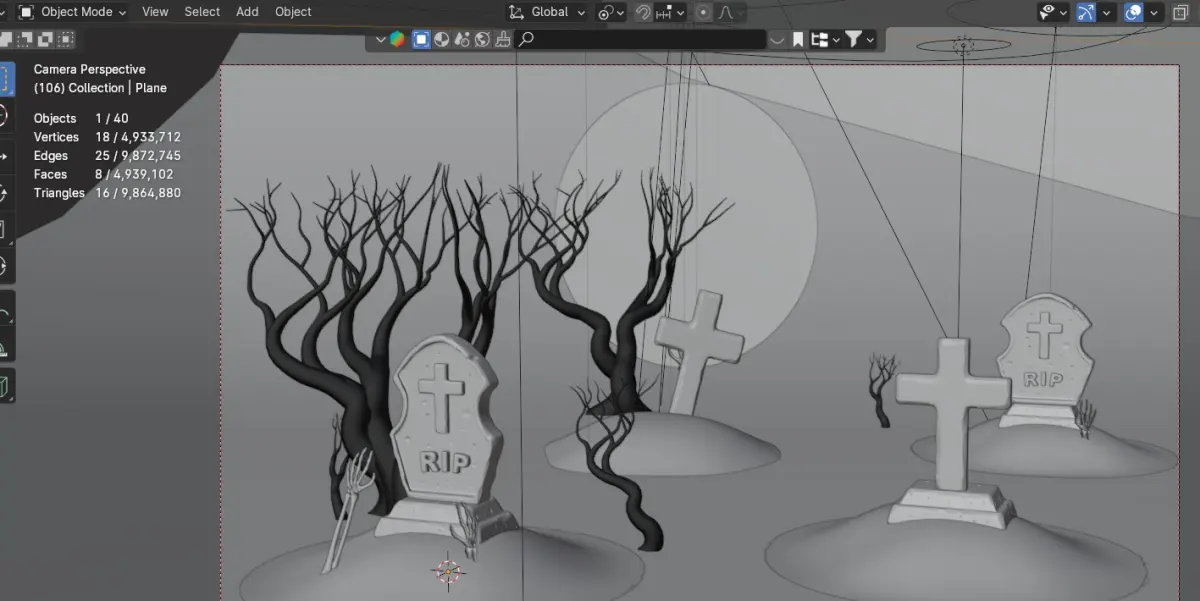
Task: Open the asset browser display type chevron
Action: (x=380, y=39)
